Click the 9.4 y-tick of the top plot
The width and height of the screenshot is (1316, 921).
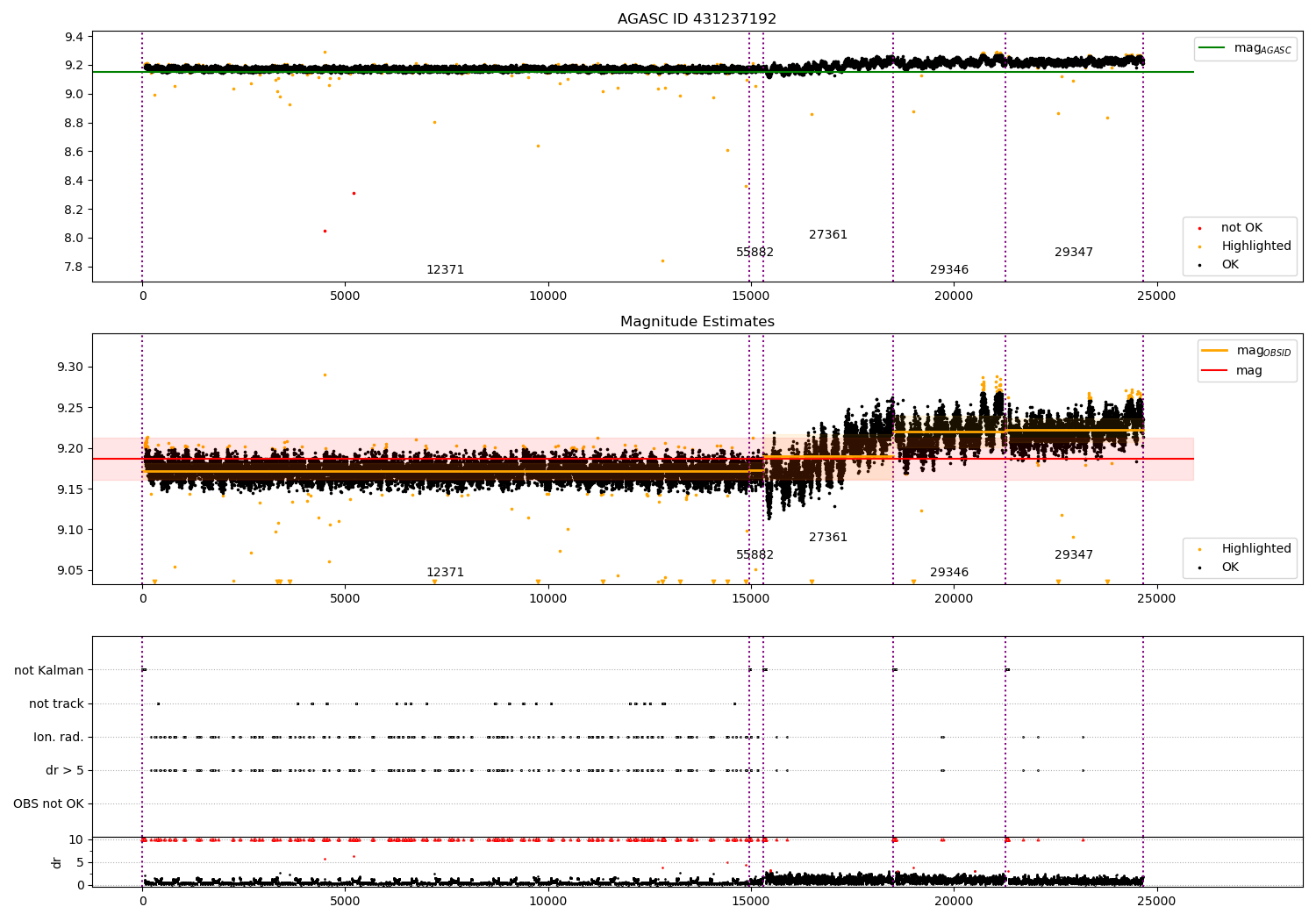75,37
